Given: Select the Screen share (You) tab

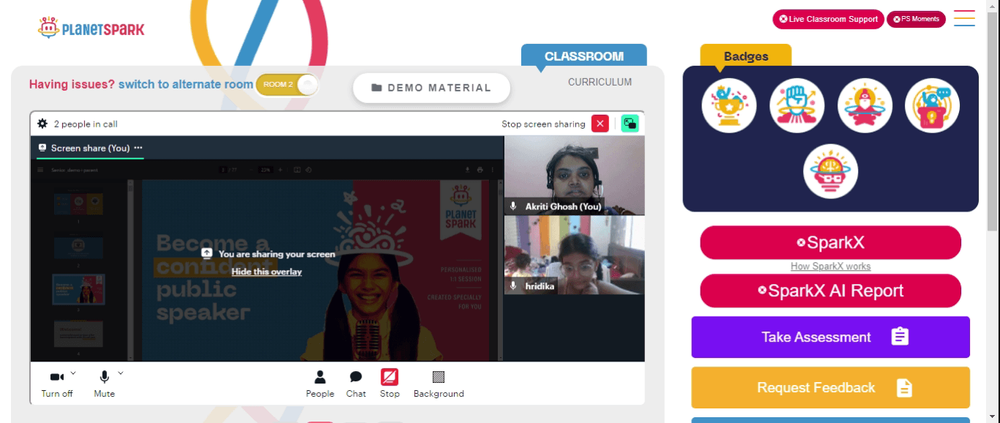Looking at the screenshot, I should pos(90,148).
